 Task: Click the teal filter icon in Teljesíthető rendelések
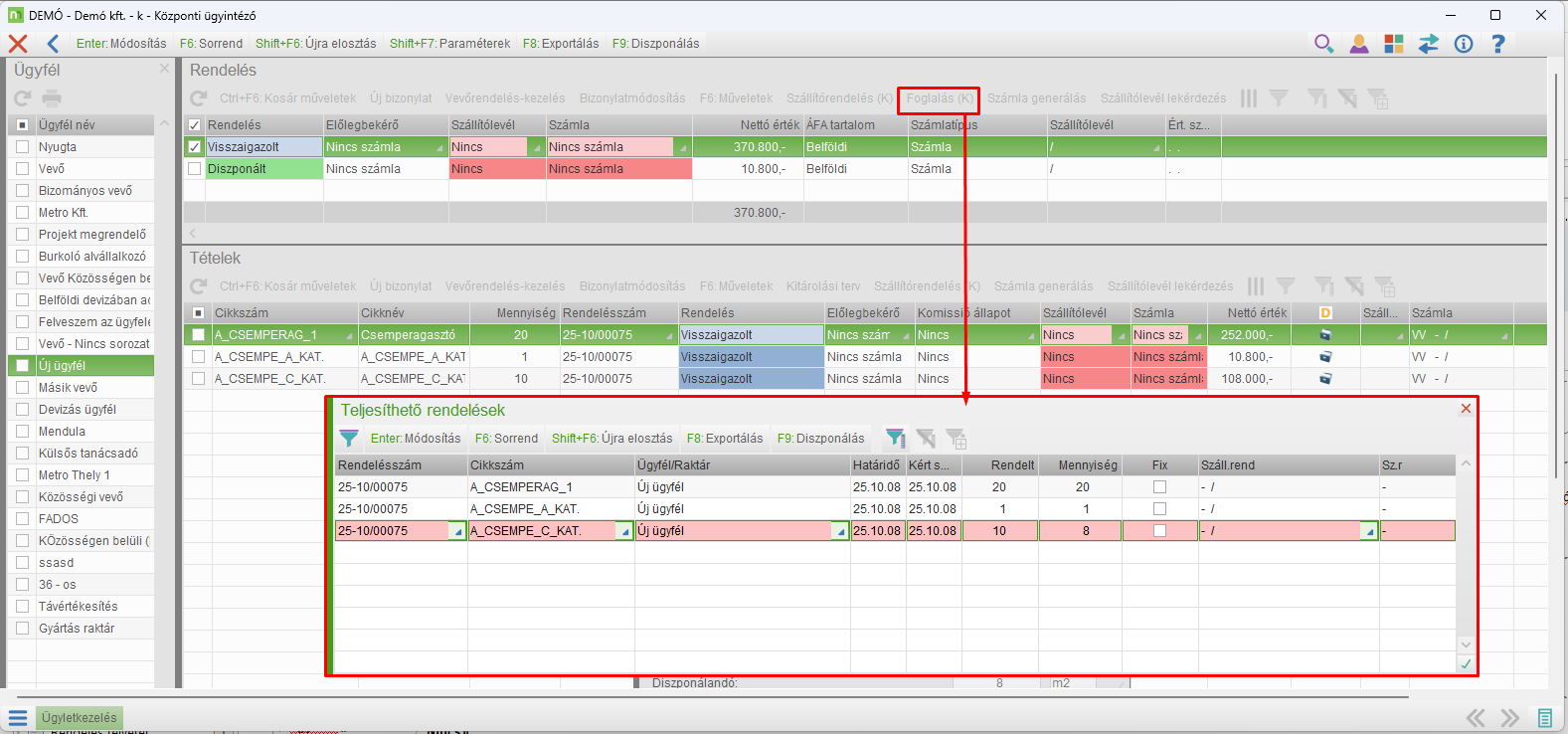tap(349, 439)
